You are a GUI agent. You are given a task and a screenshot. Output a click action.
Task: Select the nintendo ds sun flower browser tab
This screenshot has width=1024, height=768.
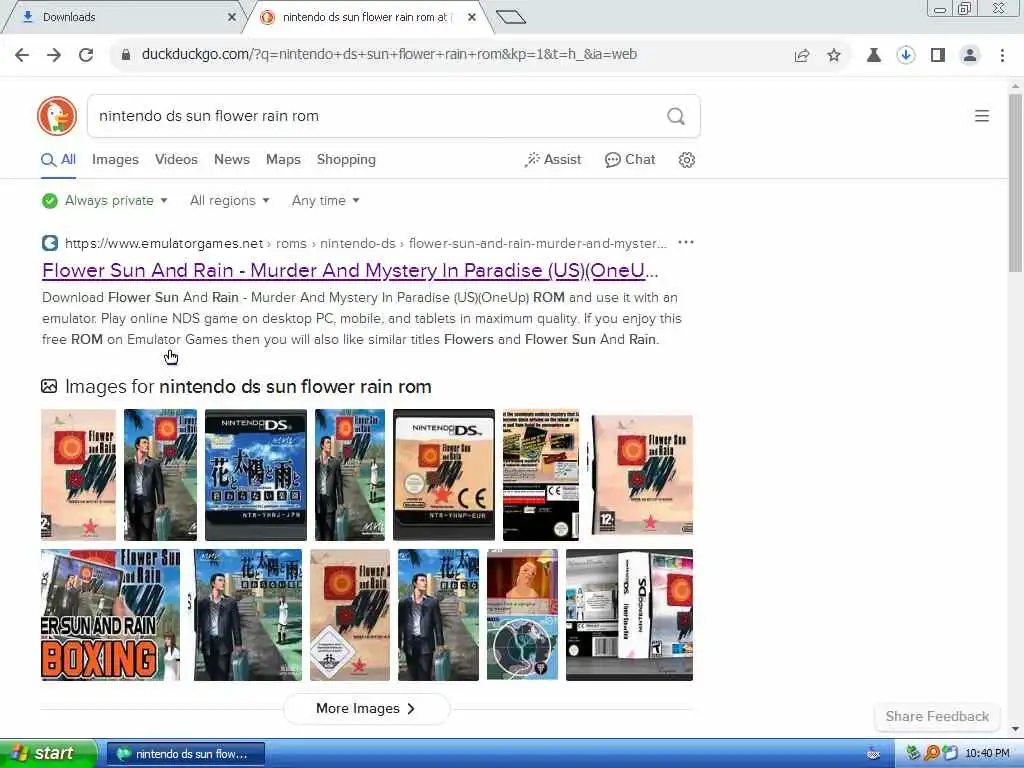[x=369, y=17]
